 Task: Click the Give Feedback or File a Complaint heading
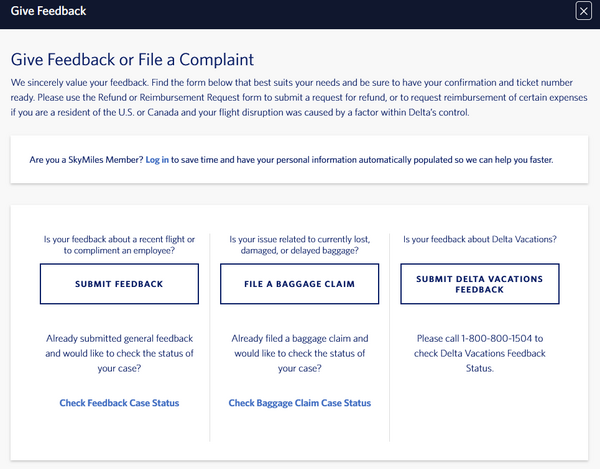coord(132,59)
